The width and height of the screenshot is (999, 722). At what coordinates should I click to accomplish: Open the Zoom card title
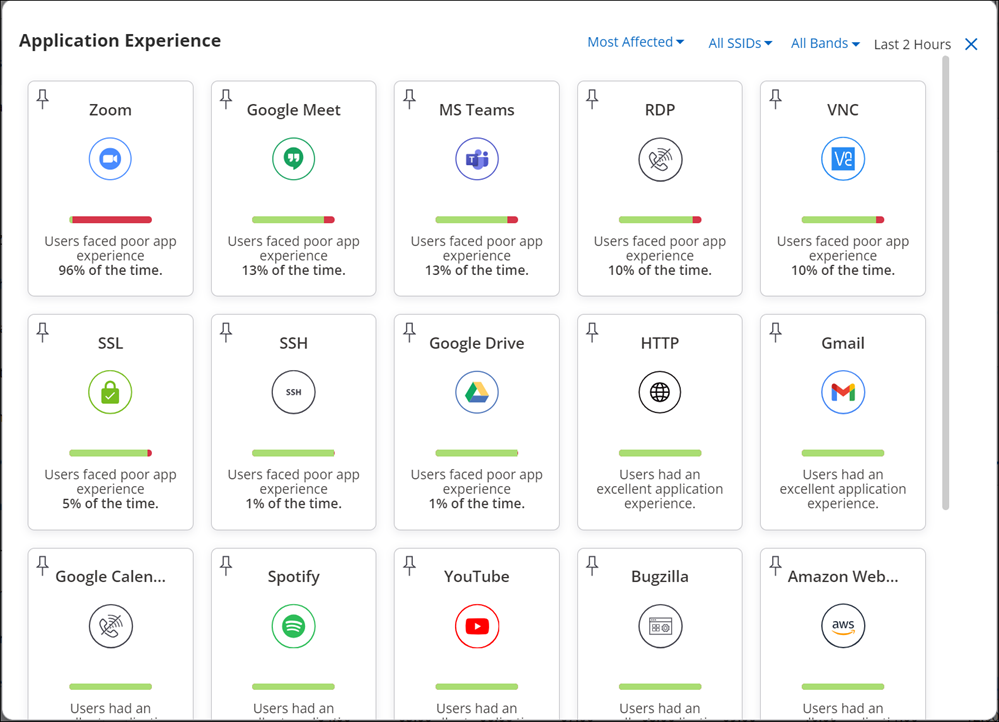click(110, 110)
